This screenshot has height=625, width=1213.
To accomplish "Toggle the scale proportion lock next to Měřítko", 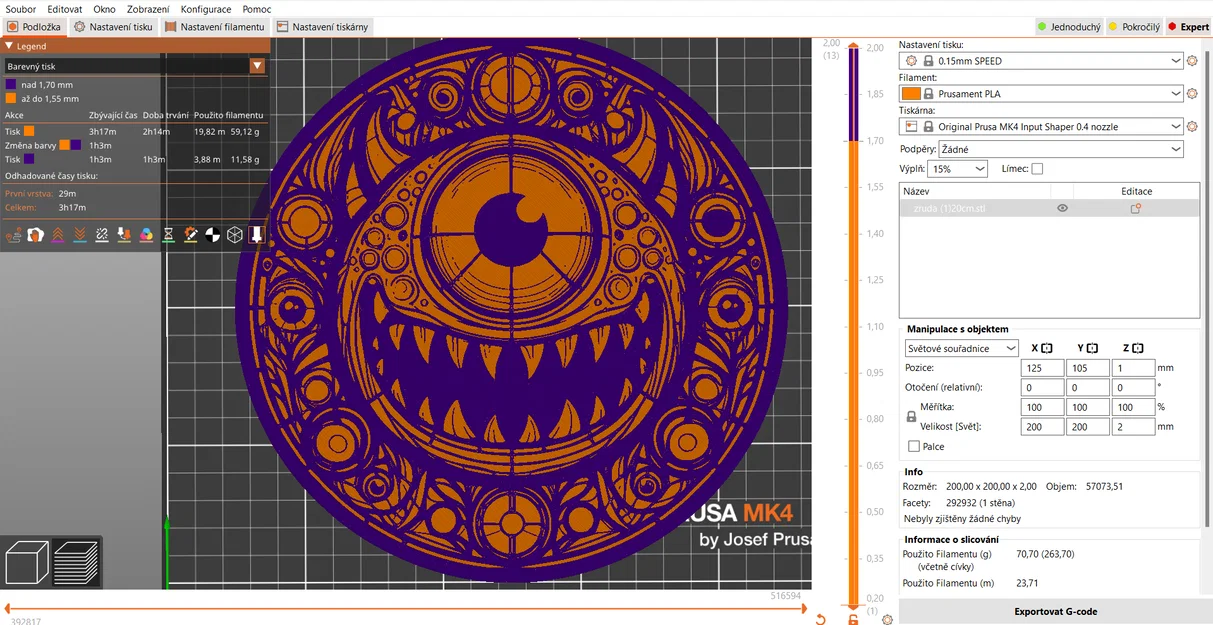I will point(911,417).
